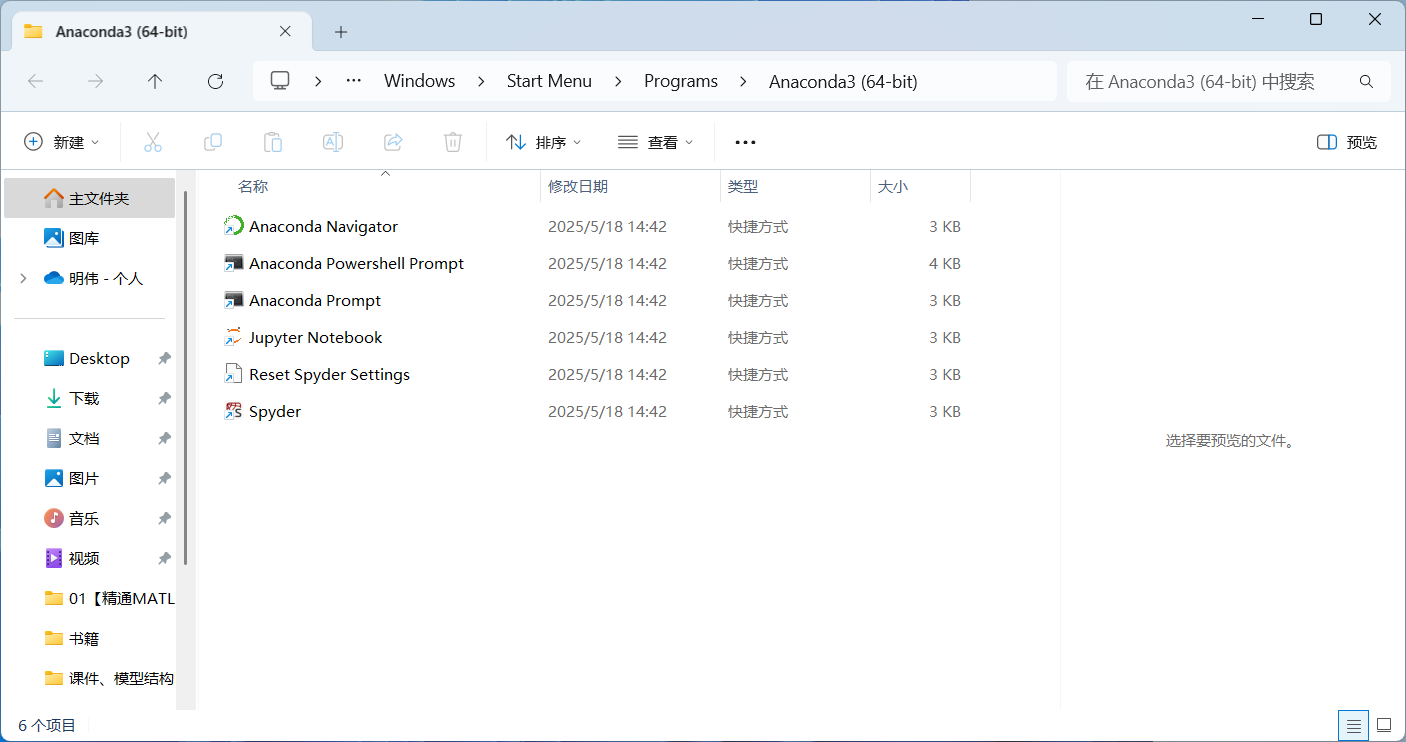Go back with the left arrow
Screen dimensions: 1406x742
click(x=35, y=81)
